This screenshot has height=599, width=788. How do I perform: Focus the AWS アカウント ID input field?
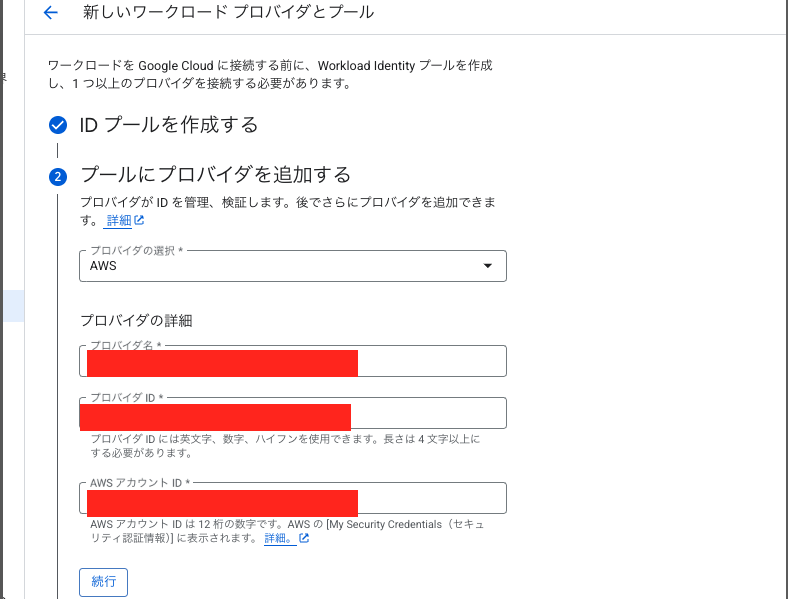[x=292, y=498]
